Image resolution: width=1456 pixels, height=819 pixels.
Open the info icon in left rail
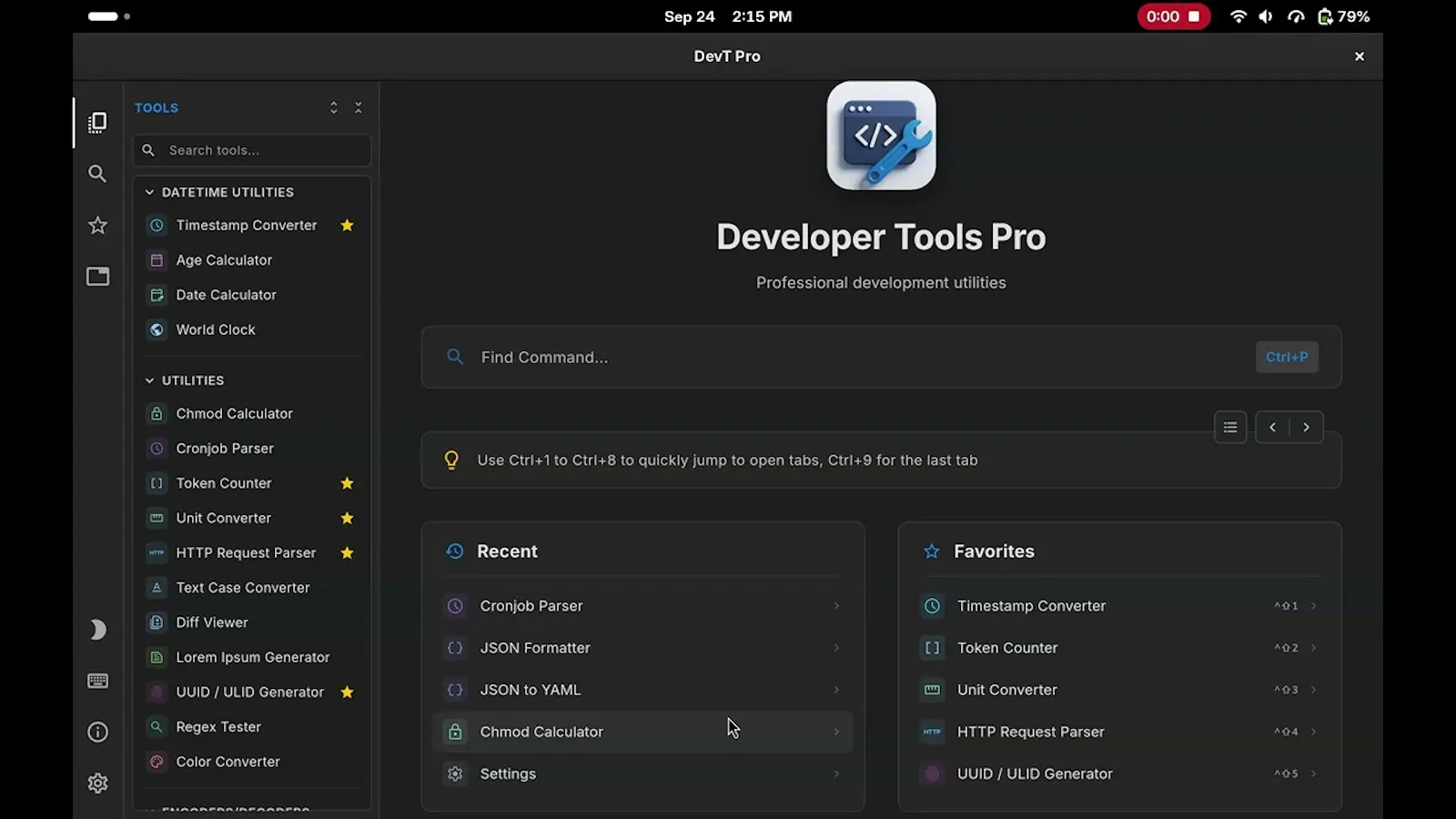pyautogui.click(x=97, y=732)
